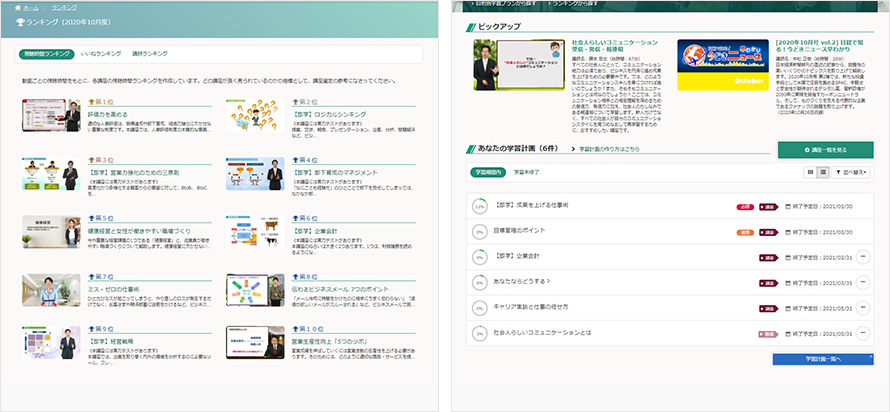The width and height of the screenshot is (890, 412).
Task: Click the orange badge on the 目標管理のポイント row
Action: (x=745, y=232)
